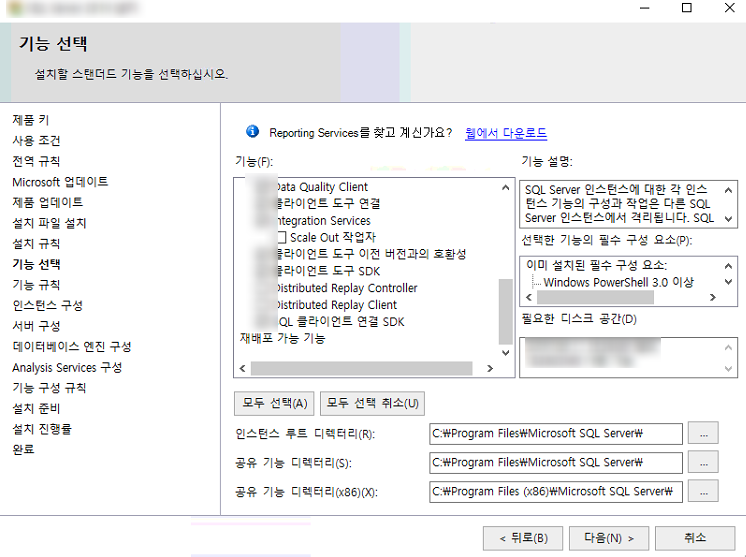Select Data Quality Client in feature list
The image size is (746, 557).
coord(322,187)
